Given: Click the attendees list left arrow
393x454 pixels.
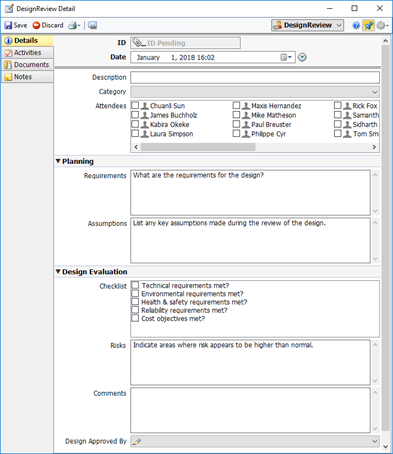Looking at the screenshot, I should tap(136, 147).
